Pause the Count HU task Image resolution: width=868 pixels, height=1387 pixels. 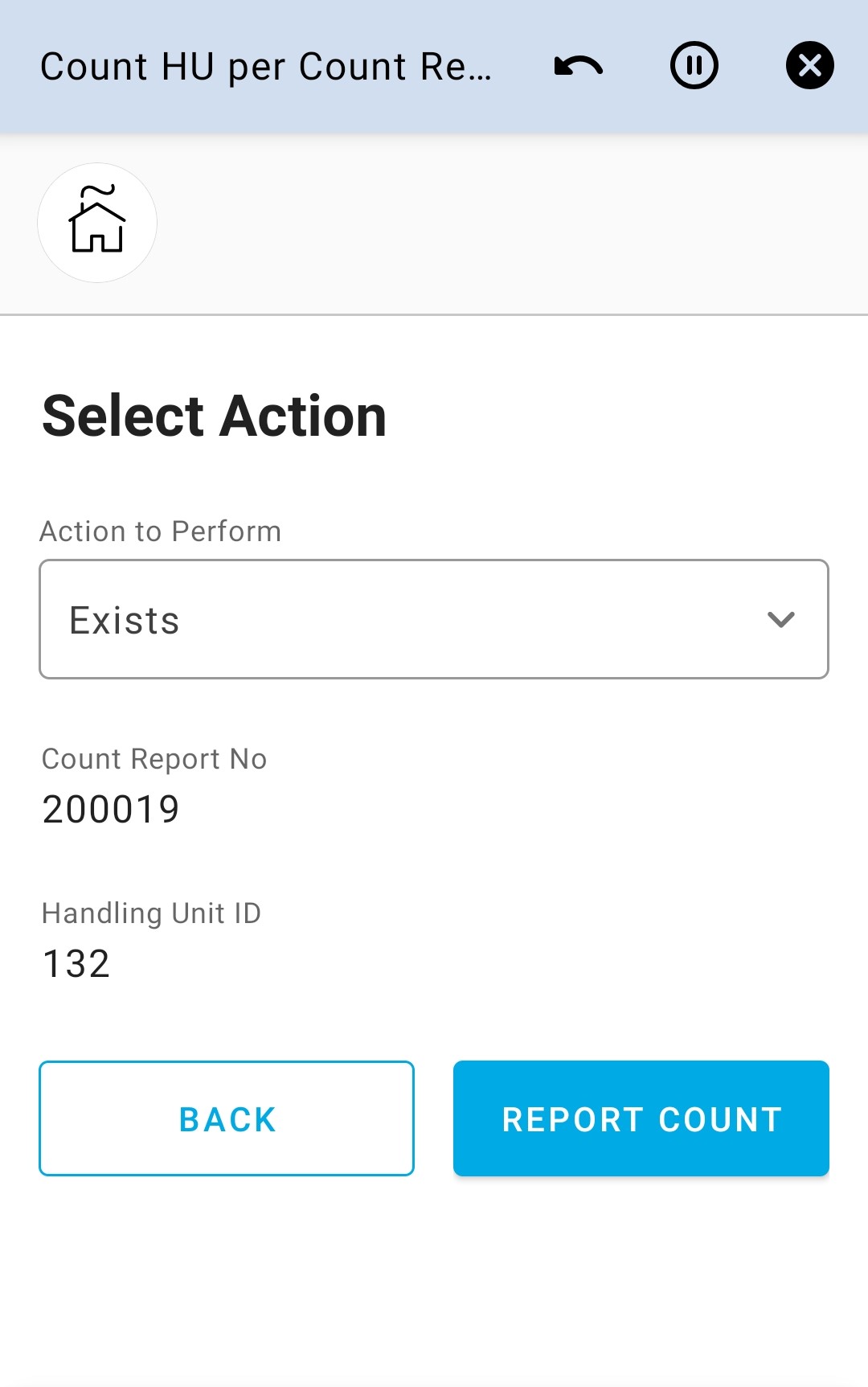click(694, 66)
